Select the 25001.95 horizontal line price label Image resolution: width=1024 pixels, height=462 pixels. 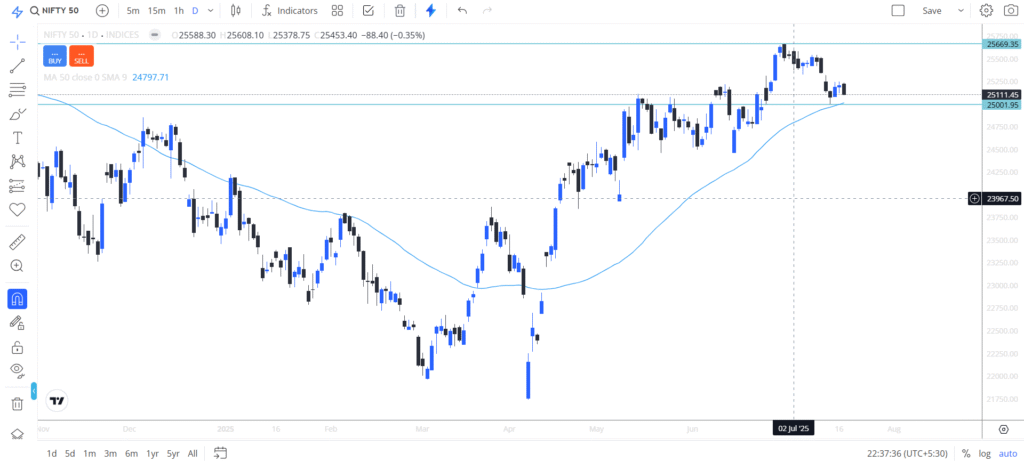tap(1003, 105)
